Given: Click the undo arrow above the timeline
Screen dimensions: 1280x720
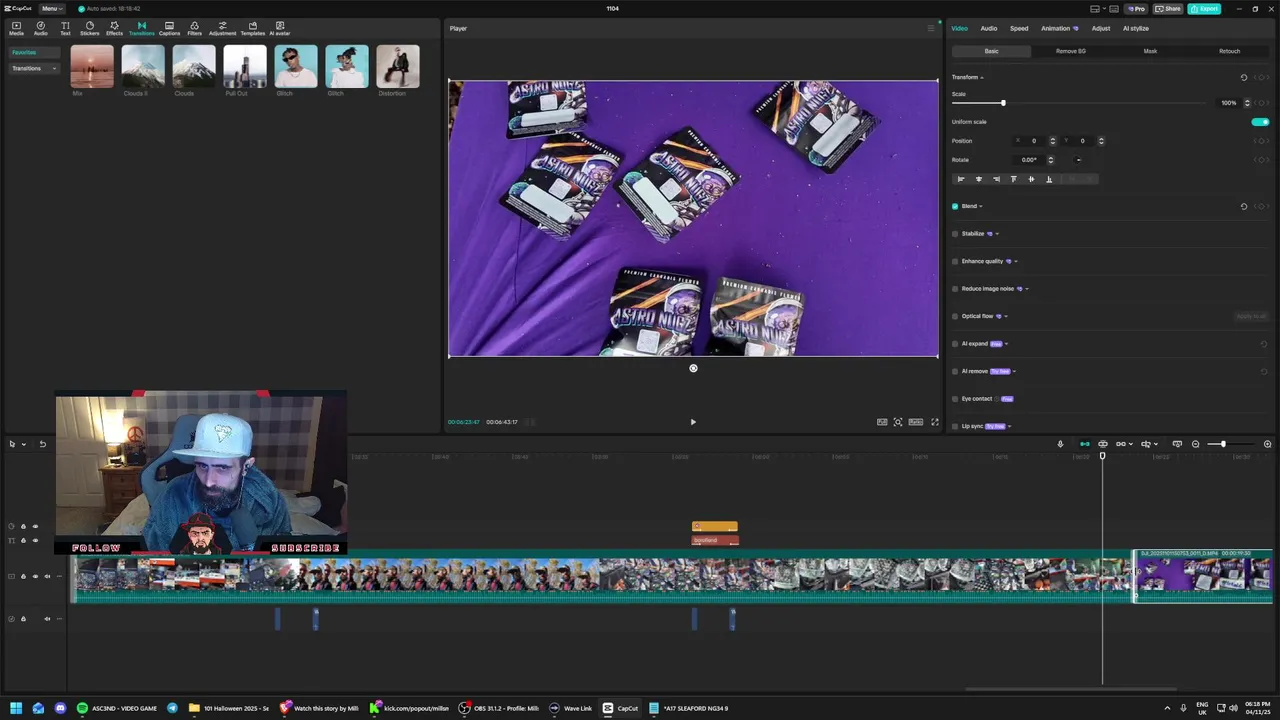Looking at the screenshot, I should tap(42, 444).
